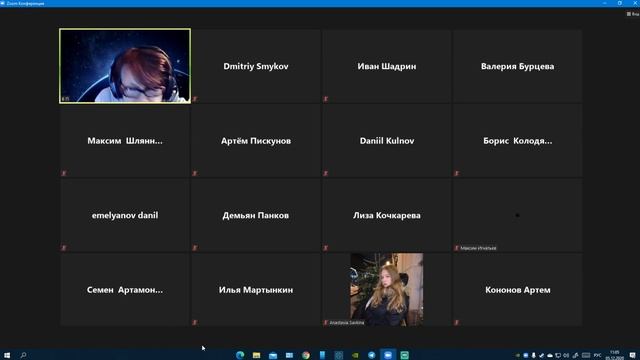Screen dimensions: 640x360
Task: Click the Максим Игнатьев name label
Action: point(478,248)
